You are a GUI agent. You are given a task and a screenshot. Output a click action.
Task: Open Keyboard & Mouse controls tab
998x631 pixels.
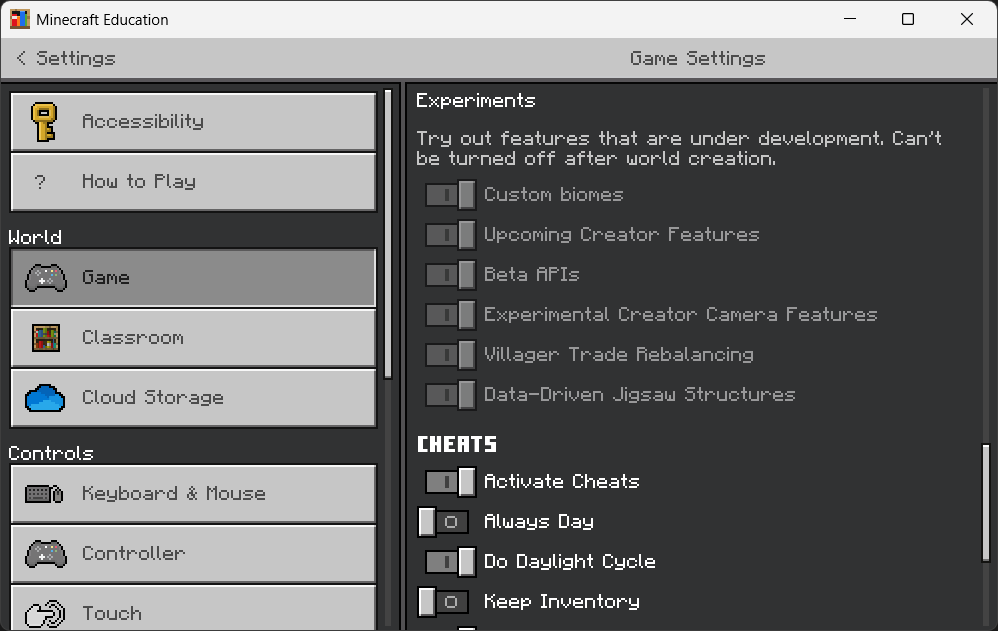point(193,494)
